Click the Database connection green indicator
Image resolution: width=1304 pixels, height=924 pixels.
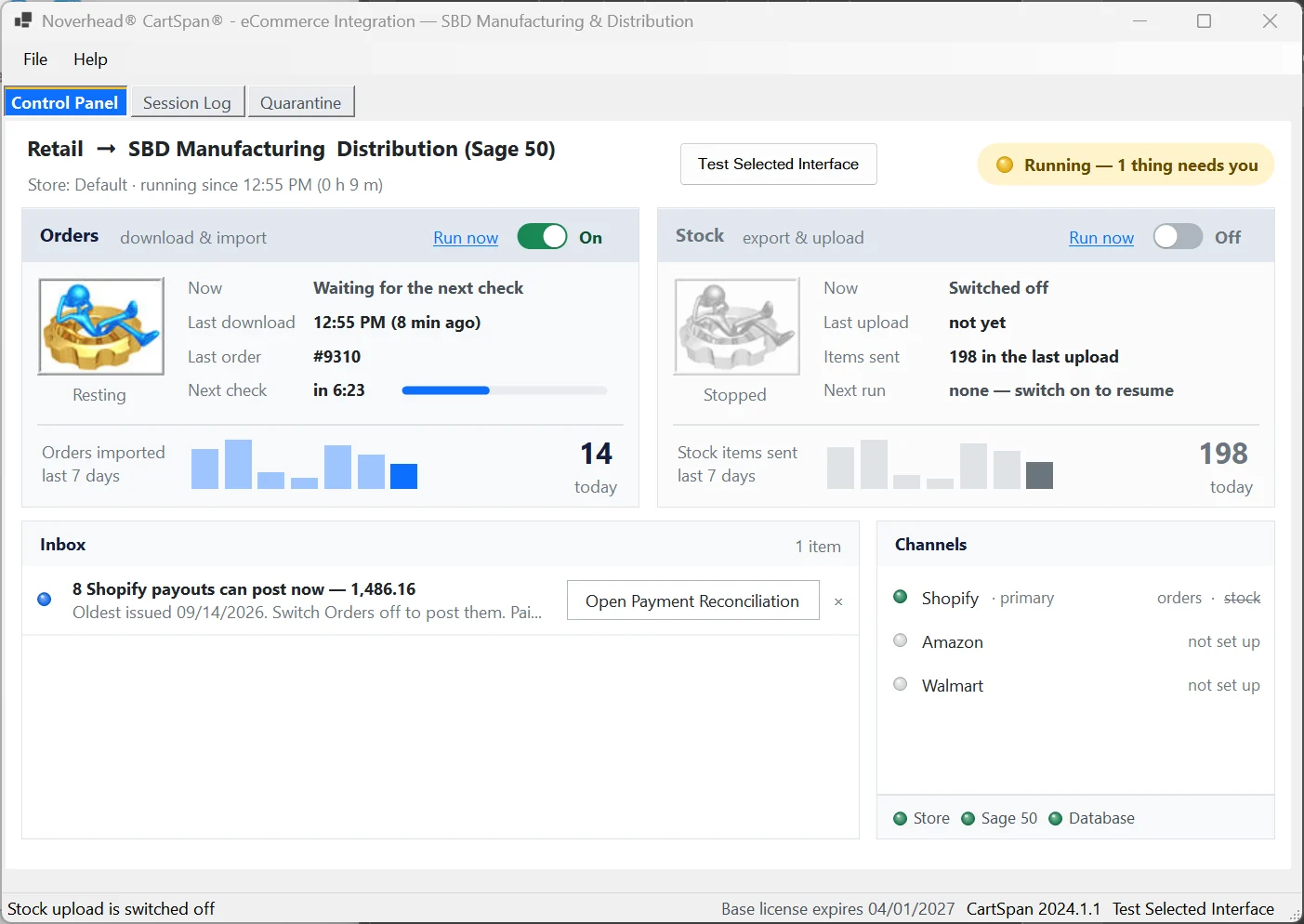1055,818
